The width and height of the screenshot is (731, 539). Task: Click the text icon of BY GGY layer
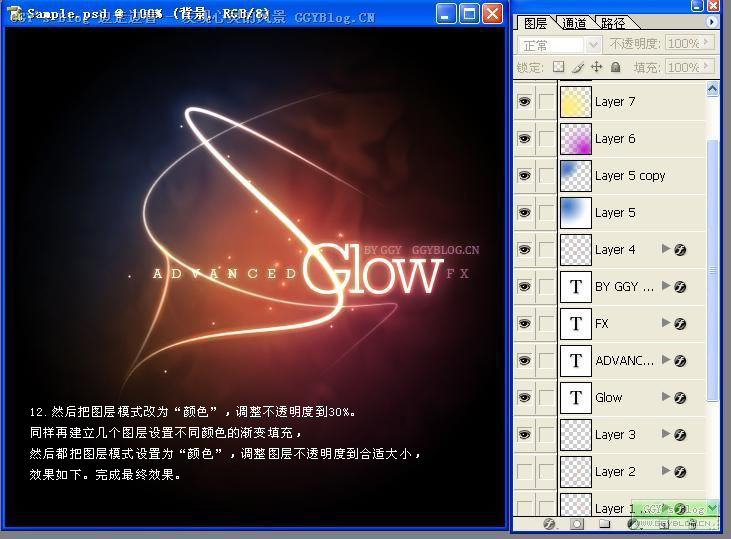pyautogui.click(x=576, y=287)
